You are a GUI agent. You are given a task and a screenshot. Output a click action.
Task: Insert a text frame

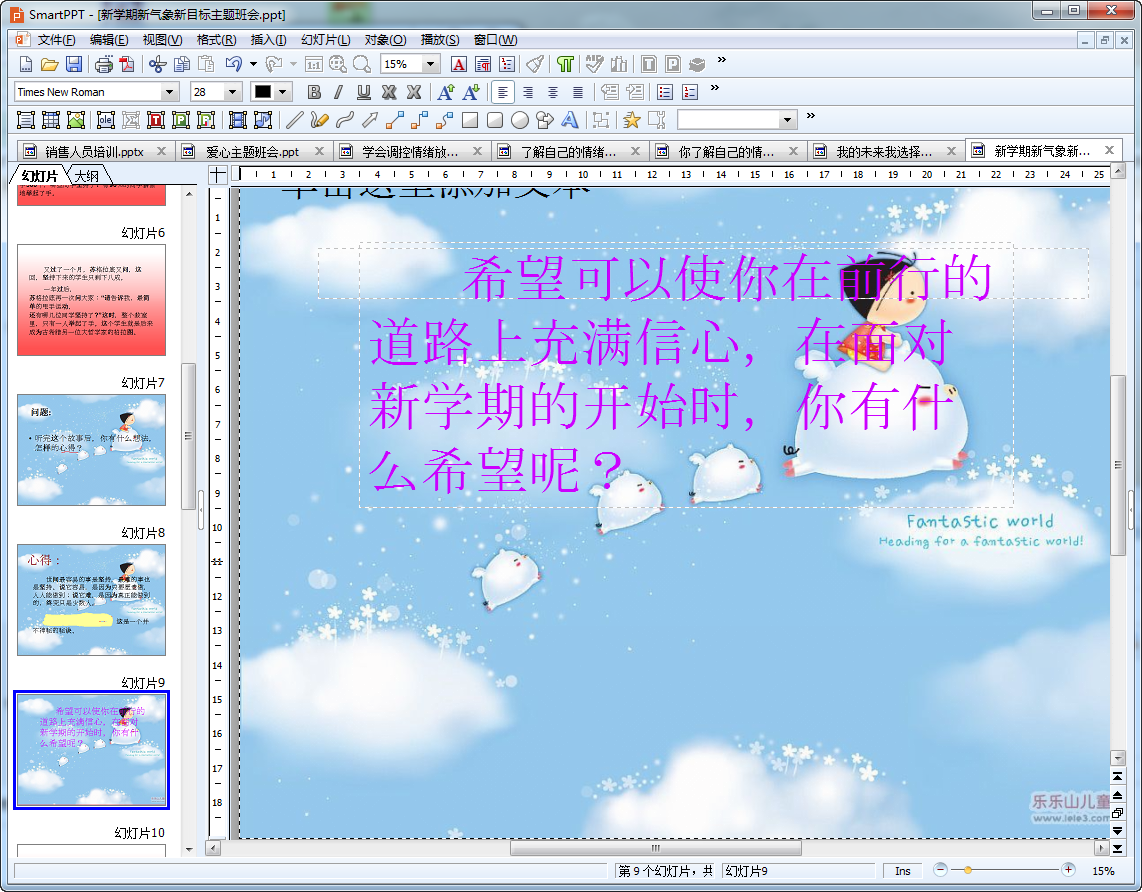point(25,119)
